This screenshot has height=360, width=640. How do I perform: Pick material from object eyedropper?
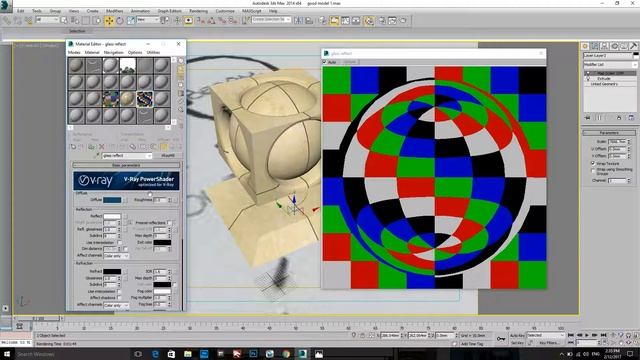point(98,156)
